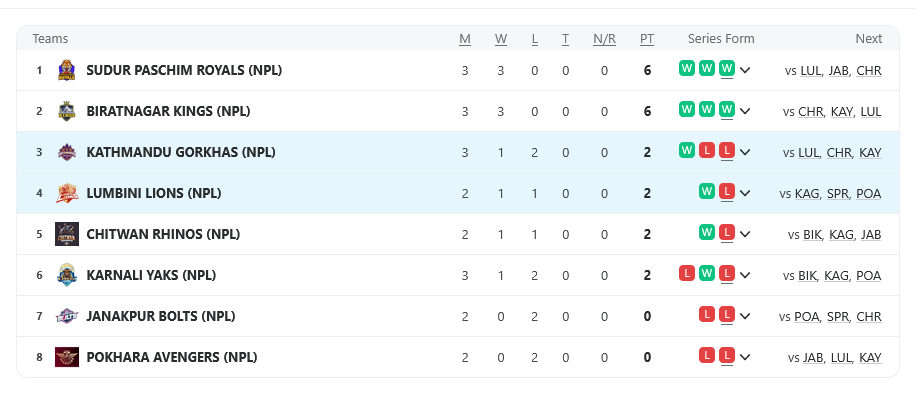916x415 pixels.
Task: Click the PT points column header
Action: tap(647, 39)
